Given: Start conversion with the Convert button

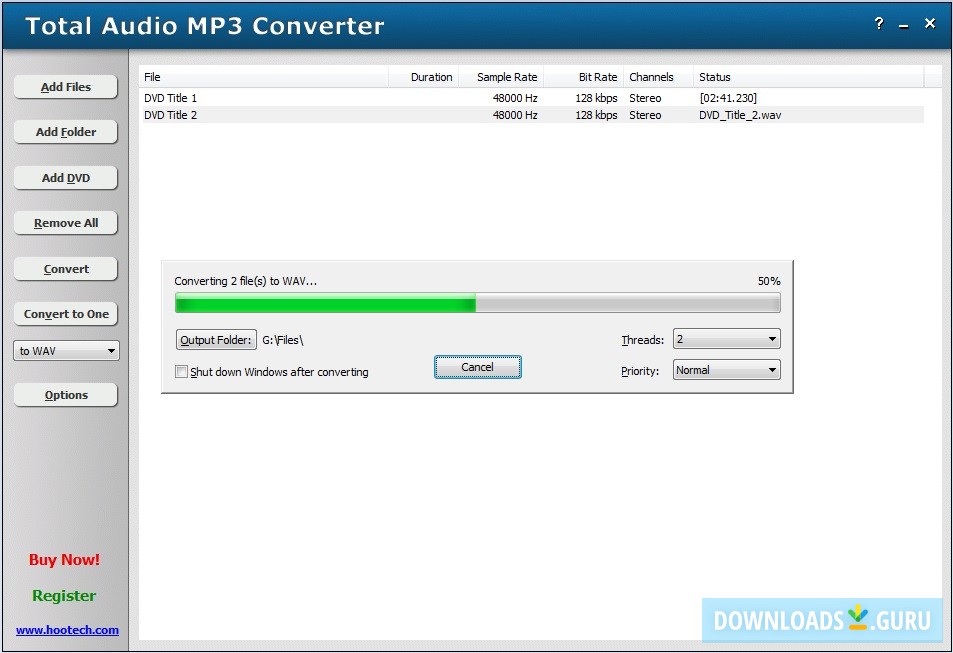Looking at the screenshot, I should click(x=65, y=268).
